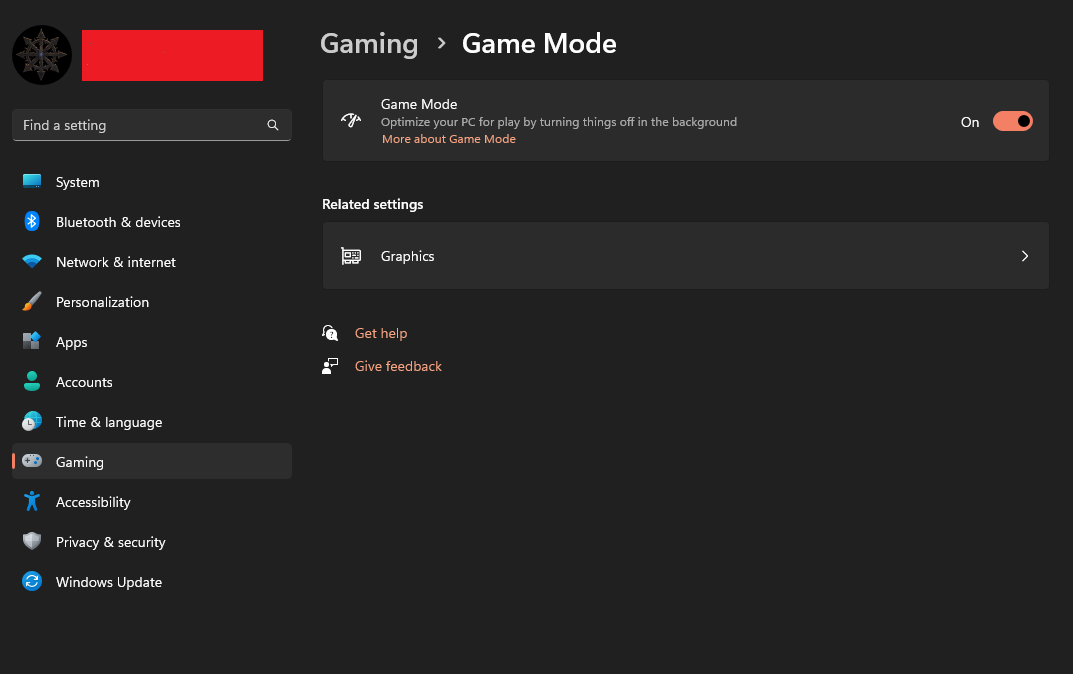Open Accessibility settings
This screenshot has width=1073, height=674.
[x=152, y=502]
